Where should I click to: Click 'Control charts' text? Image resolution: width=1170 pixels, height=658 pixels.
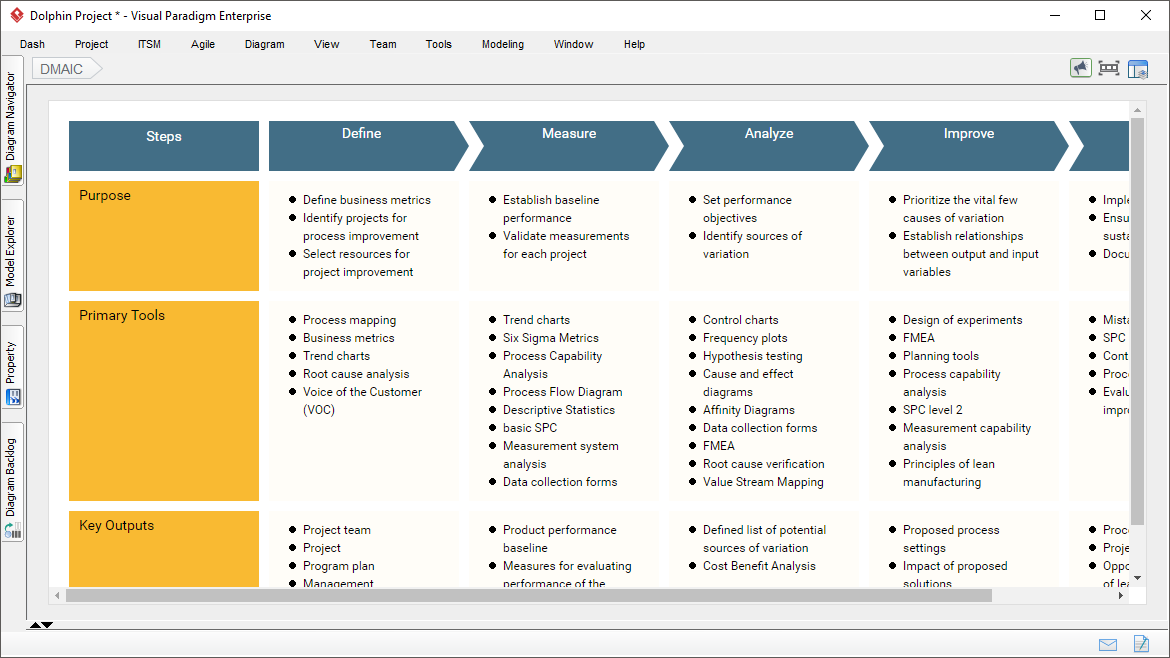[x=740, y=320]
